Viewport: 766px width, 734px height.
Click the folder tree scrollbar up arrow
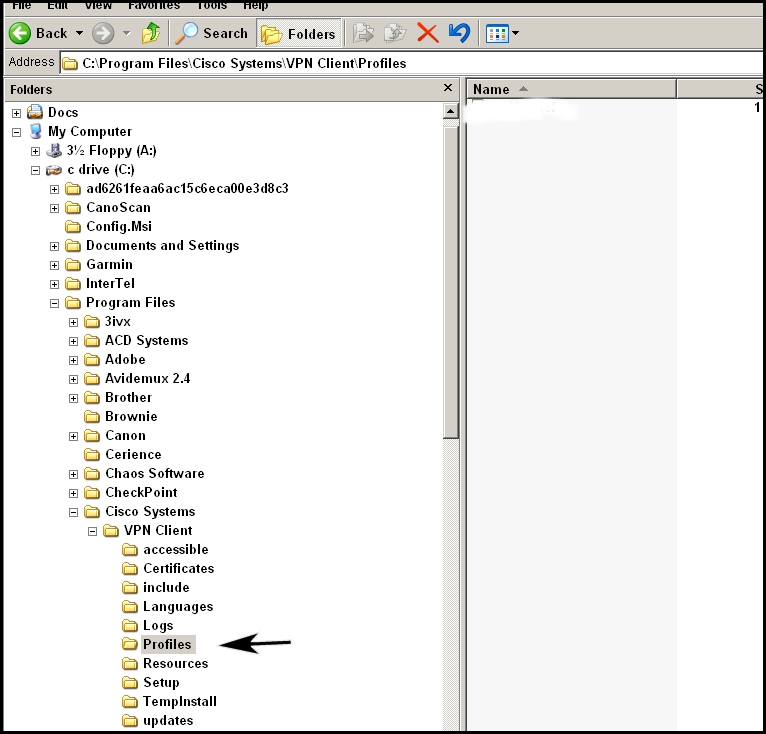(450, 111)
